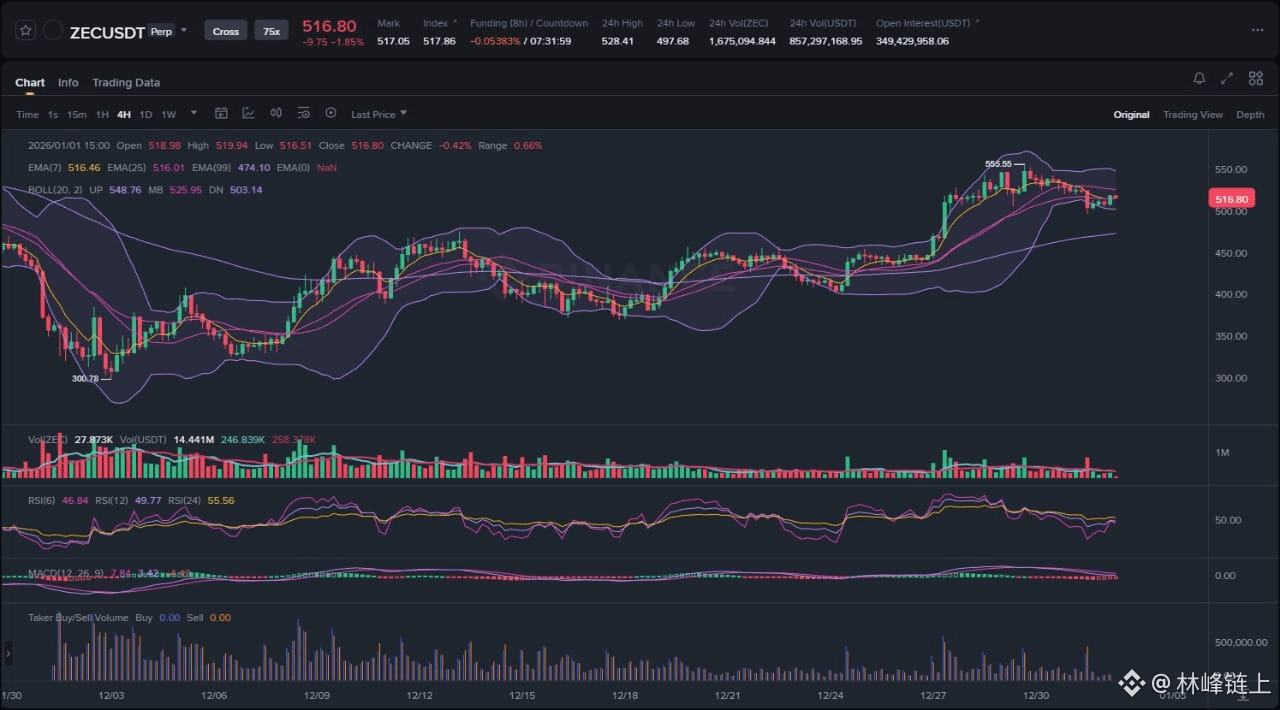
Task: Expand chart to fullscreen icon
Action: point(1227,79)
